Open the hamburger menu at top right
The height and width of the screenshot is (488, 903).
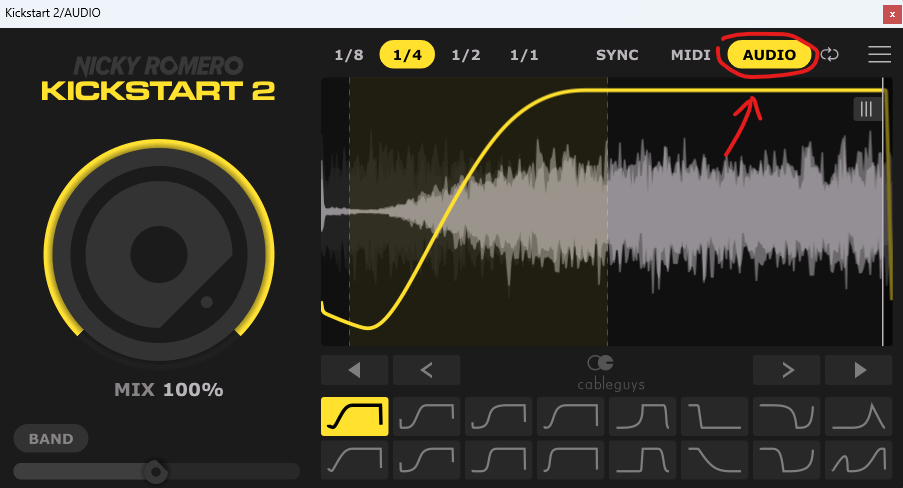pos(879,55)
